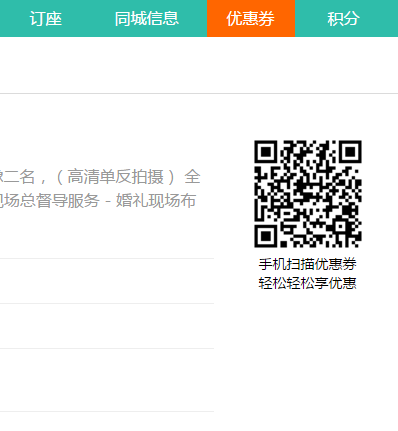
Task: Click the QR code's small alignment square
Action: (x=341, y=227)
